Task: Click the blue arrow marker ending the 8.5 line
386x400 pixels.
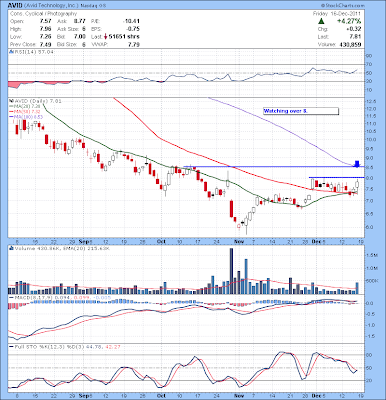Action: coord(357,164)
